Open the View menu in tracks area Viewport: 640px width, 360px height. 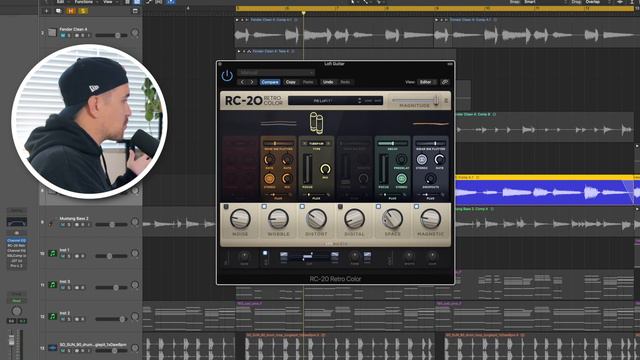[x=108, y=2]
